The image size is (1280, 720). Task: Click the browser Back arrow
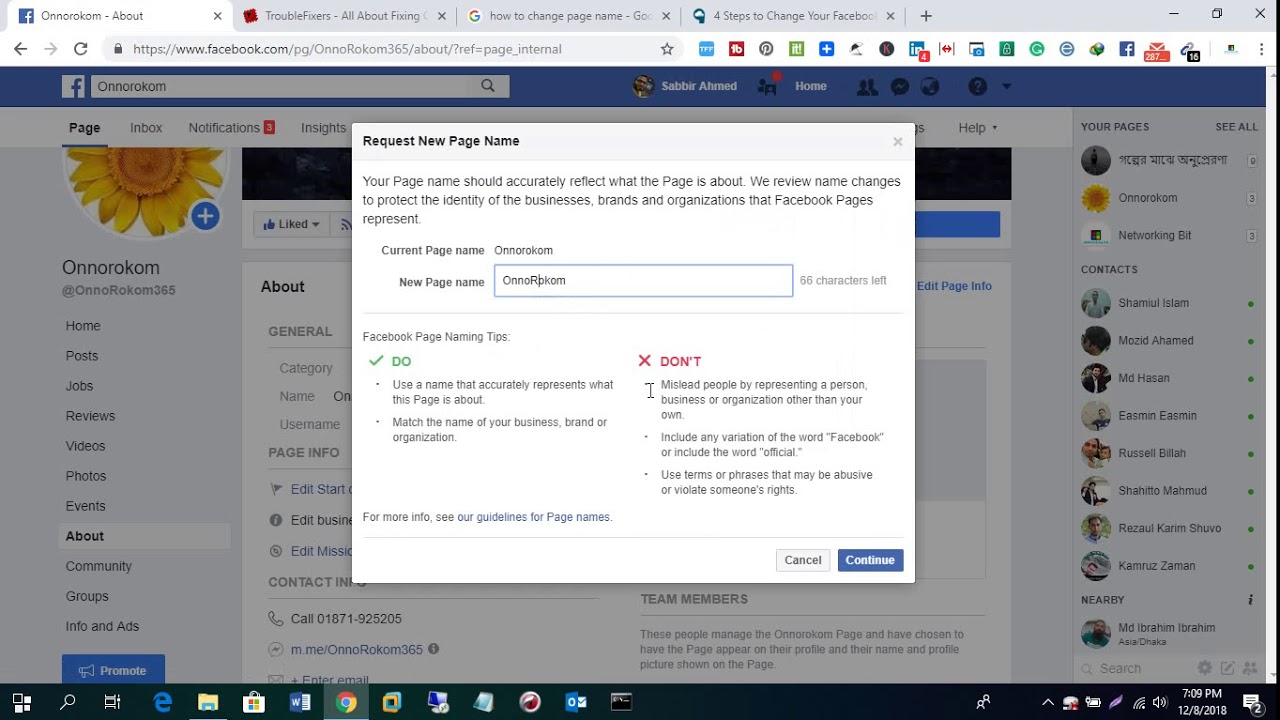tap(21, 48)
